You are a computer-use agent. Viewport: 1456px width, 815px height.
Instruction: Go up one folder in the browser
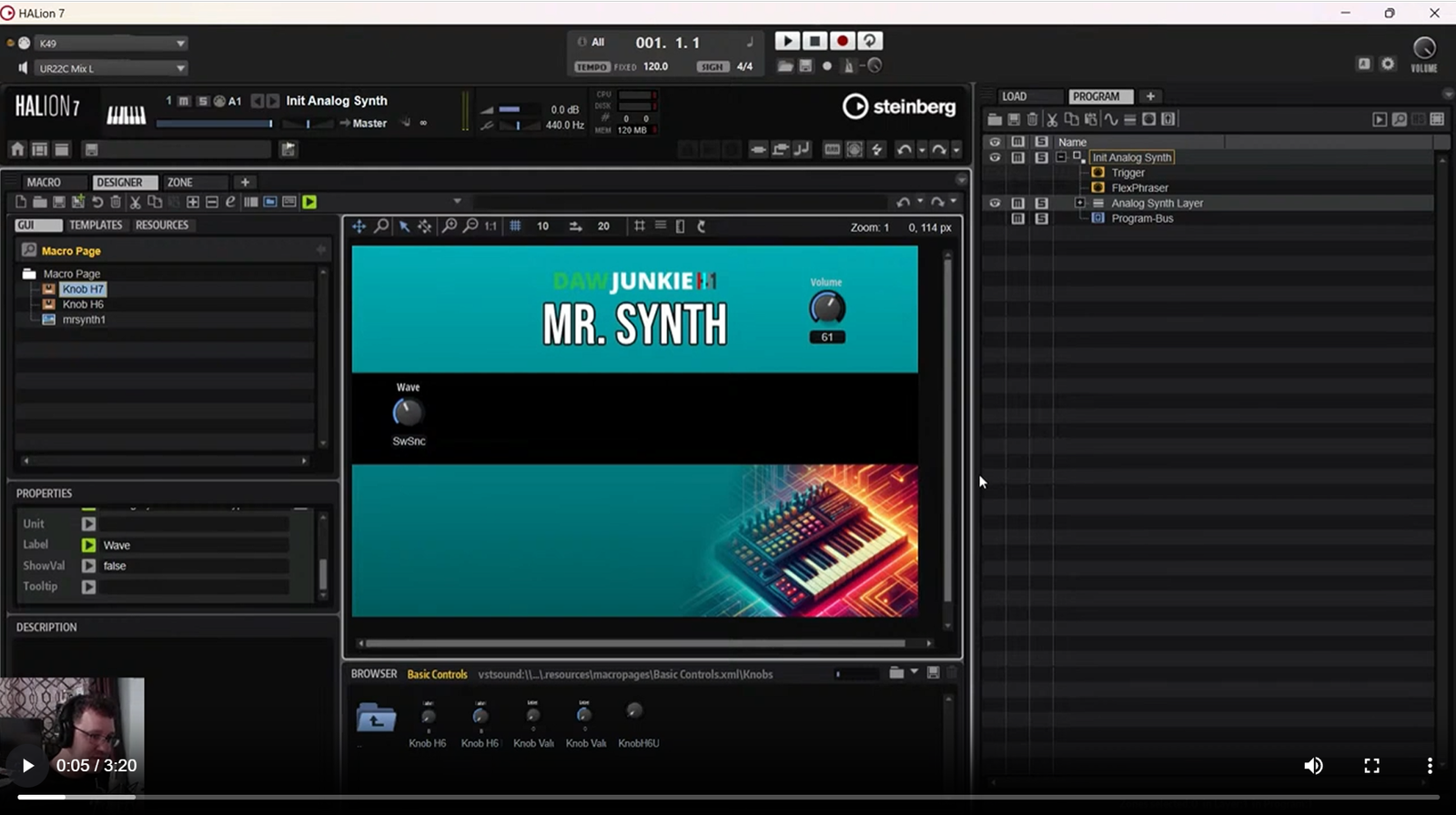(376, 719)
